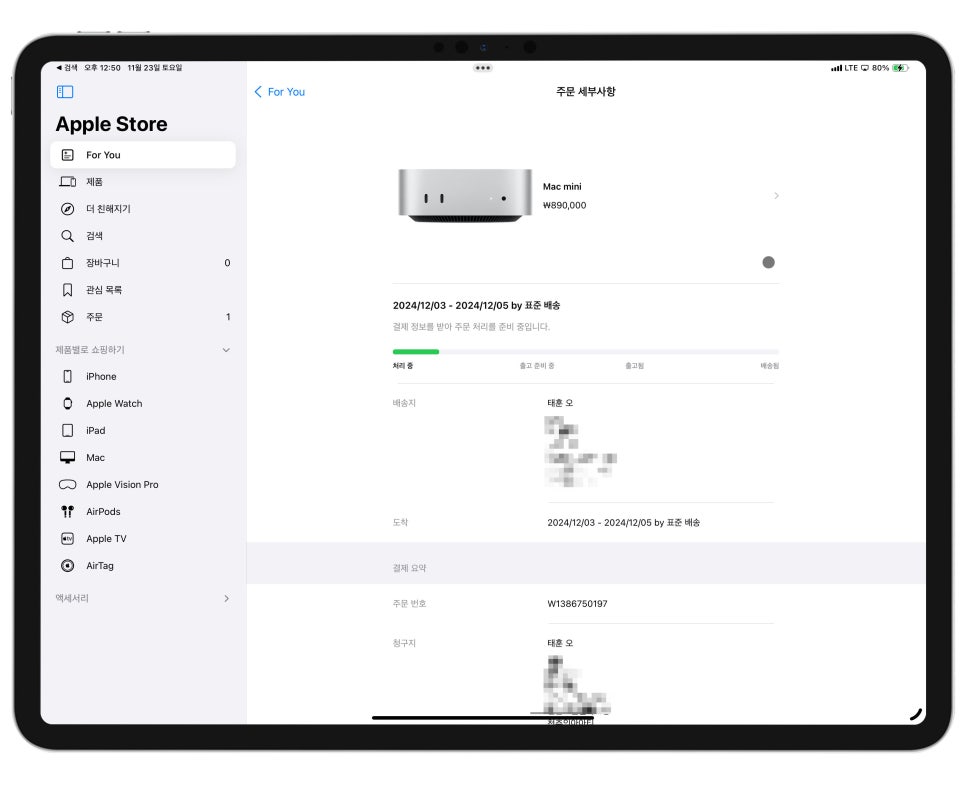Toggle the sidebar panel icon
Image resolution: width=966 pixels, height=785 pixels.
[65, 92]
